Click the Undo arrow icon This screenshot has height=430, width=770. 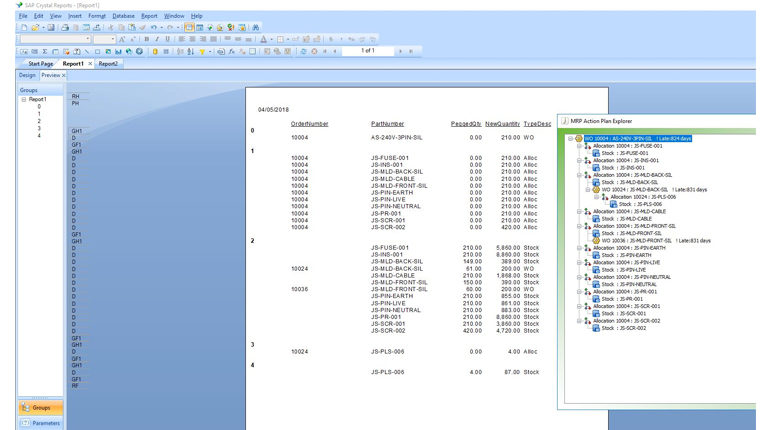(x=154, y=27)
